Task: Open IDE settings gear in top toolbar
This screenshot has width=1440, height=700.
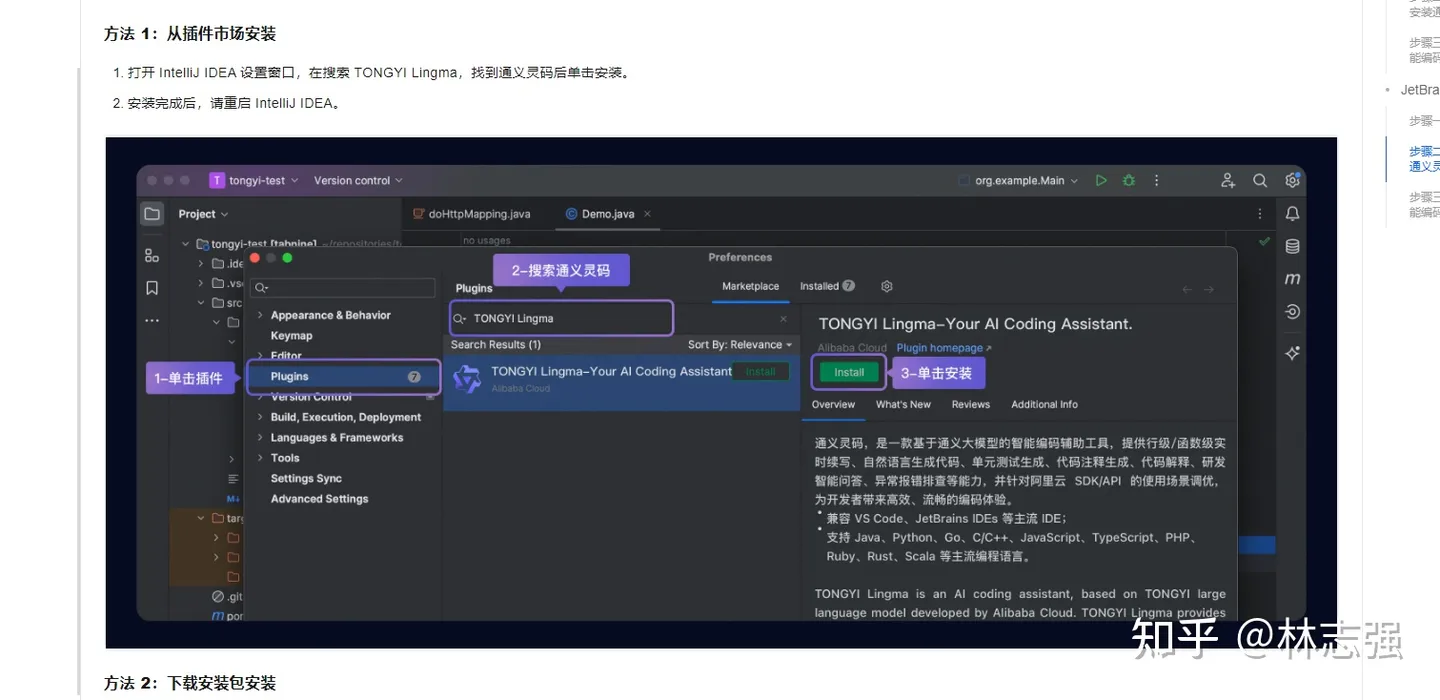Action: coord(1292,181)
